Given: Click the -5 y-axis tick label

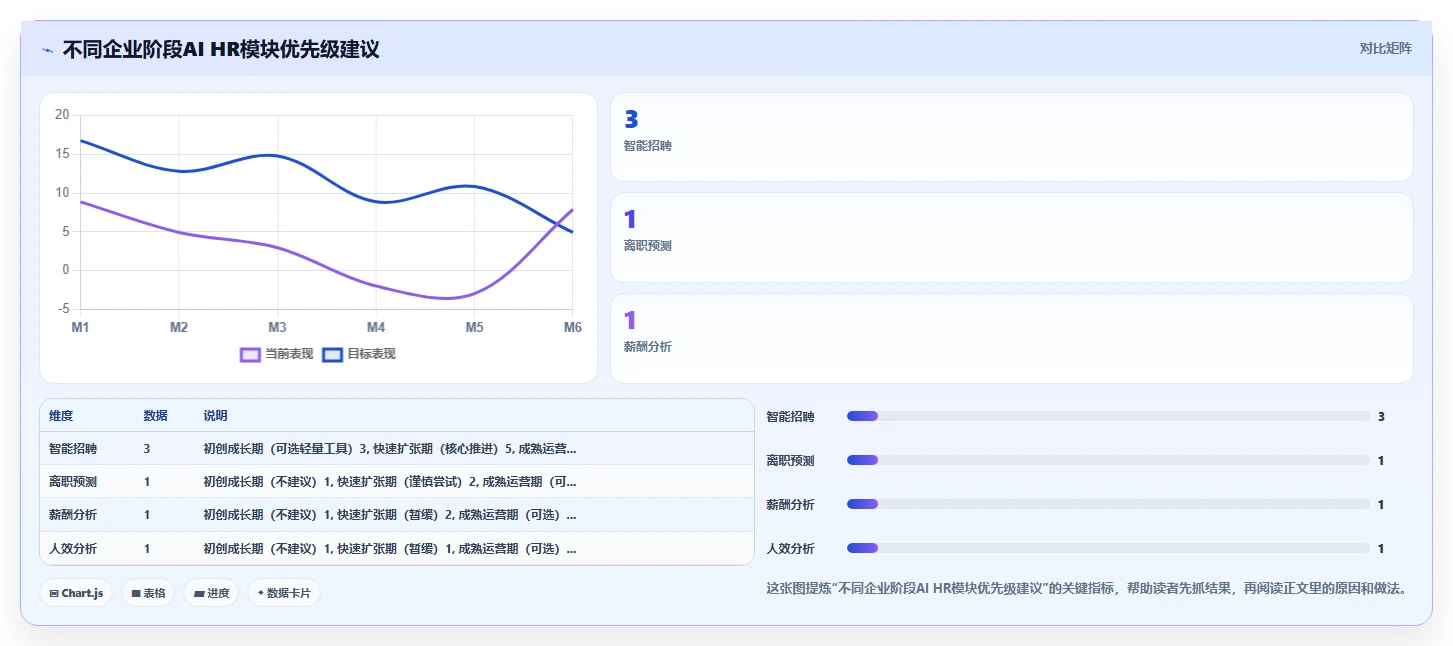Looking at the screenshot, I should [x=62, y=309].
